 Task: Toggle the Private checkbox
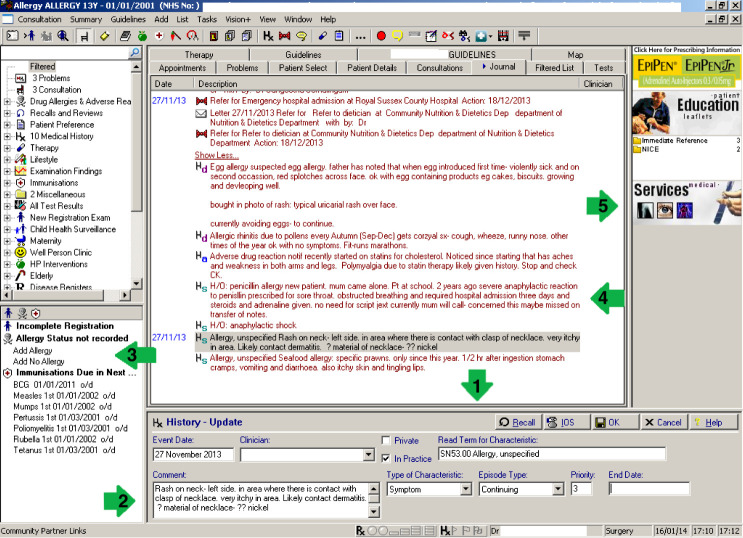tap(386, 440)
